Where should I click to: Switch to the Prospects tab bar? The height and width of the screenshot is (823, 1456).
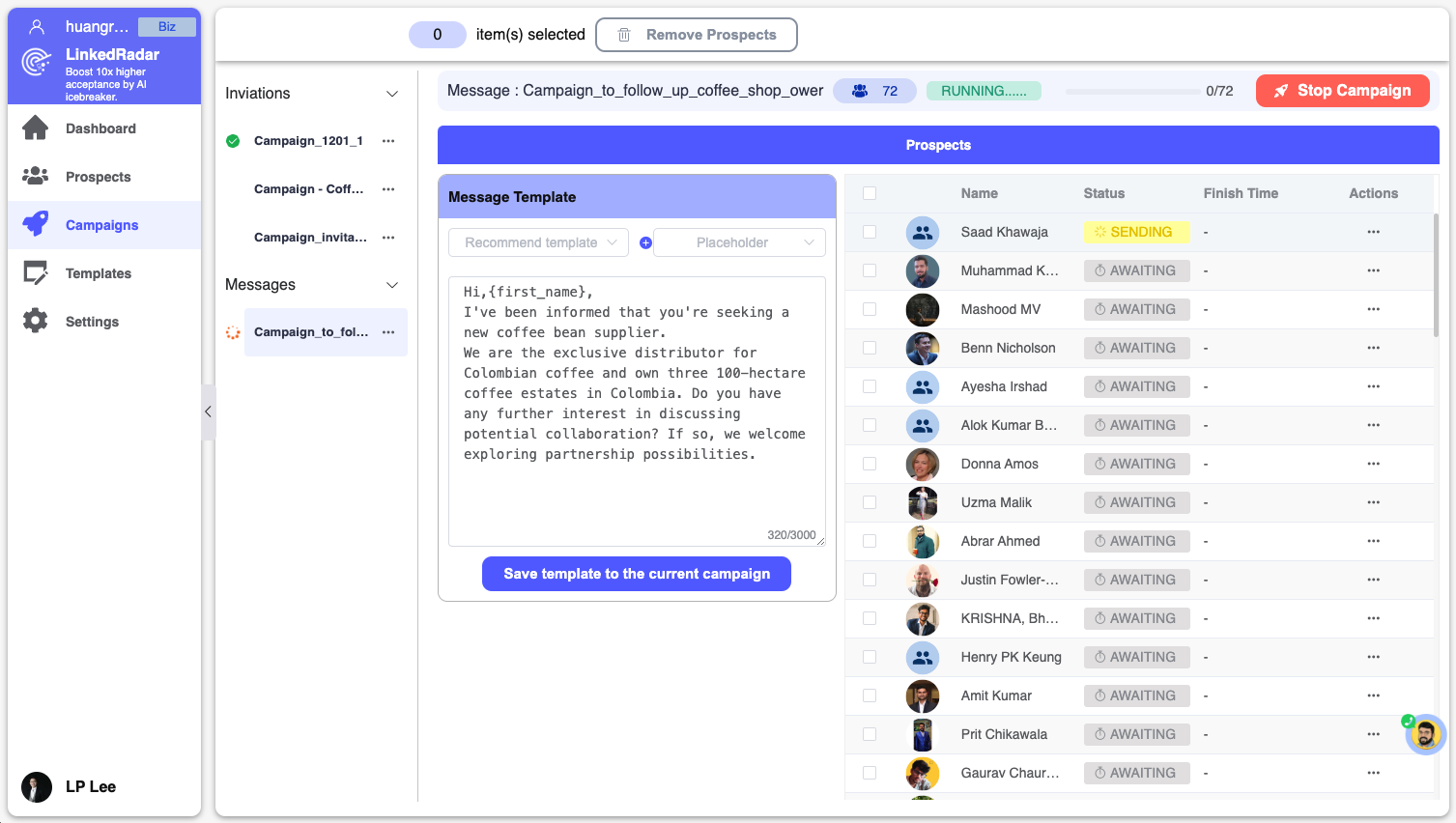point(937,145)
